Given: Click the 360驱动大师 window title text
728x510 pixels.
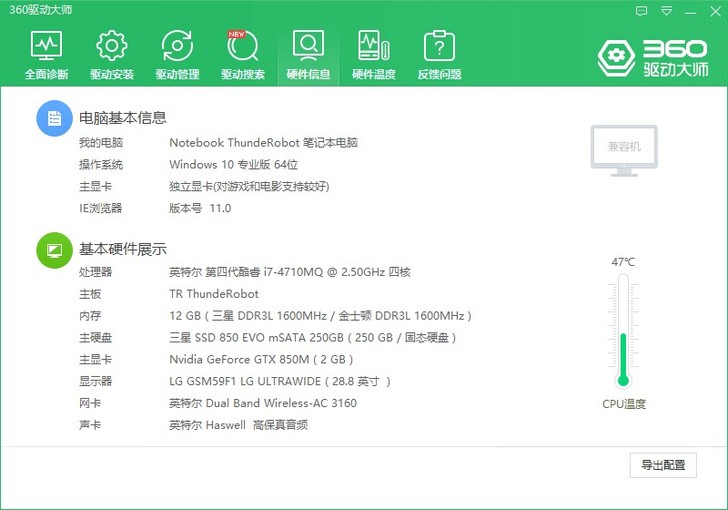Looking at the screenshot, I should click(x=40, y=10).
